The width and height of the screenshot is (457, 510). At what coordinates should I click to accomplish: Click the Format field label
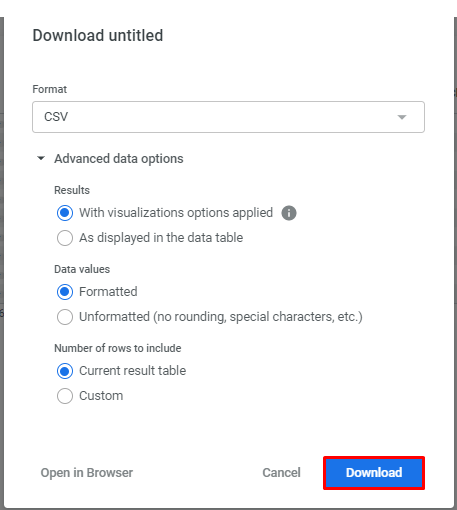point(50,89)
